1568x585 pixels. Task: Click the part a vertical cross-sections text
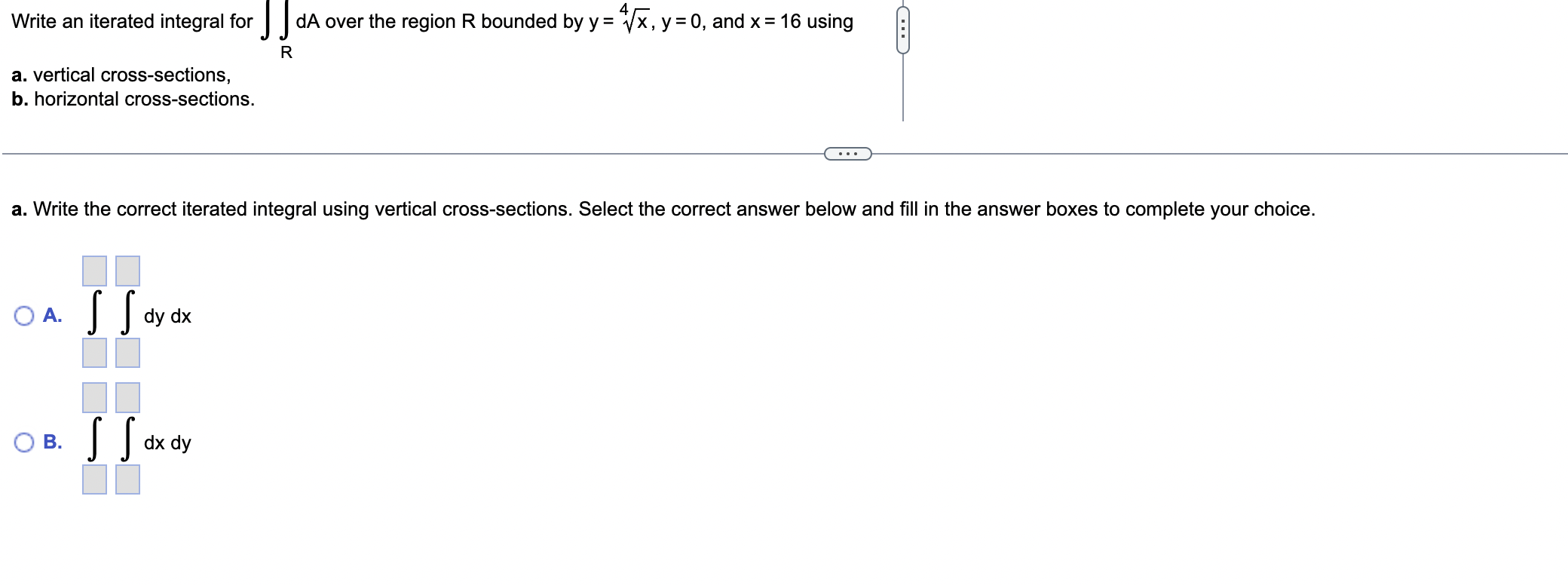click(x=119, y=75)
